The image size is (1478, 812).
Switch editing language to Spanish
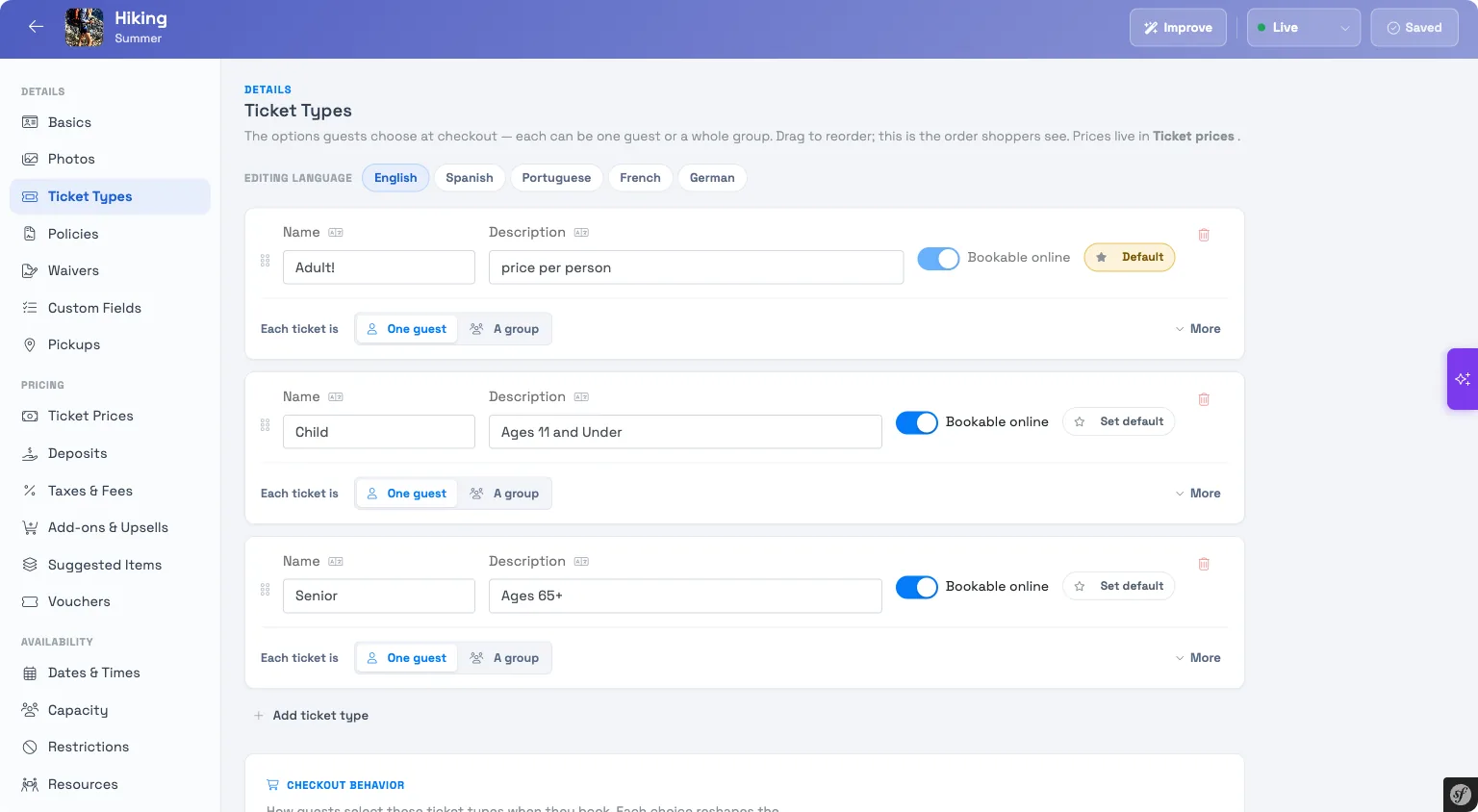pos(470,178)
